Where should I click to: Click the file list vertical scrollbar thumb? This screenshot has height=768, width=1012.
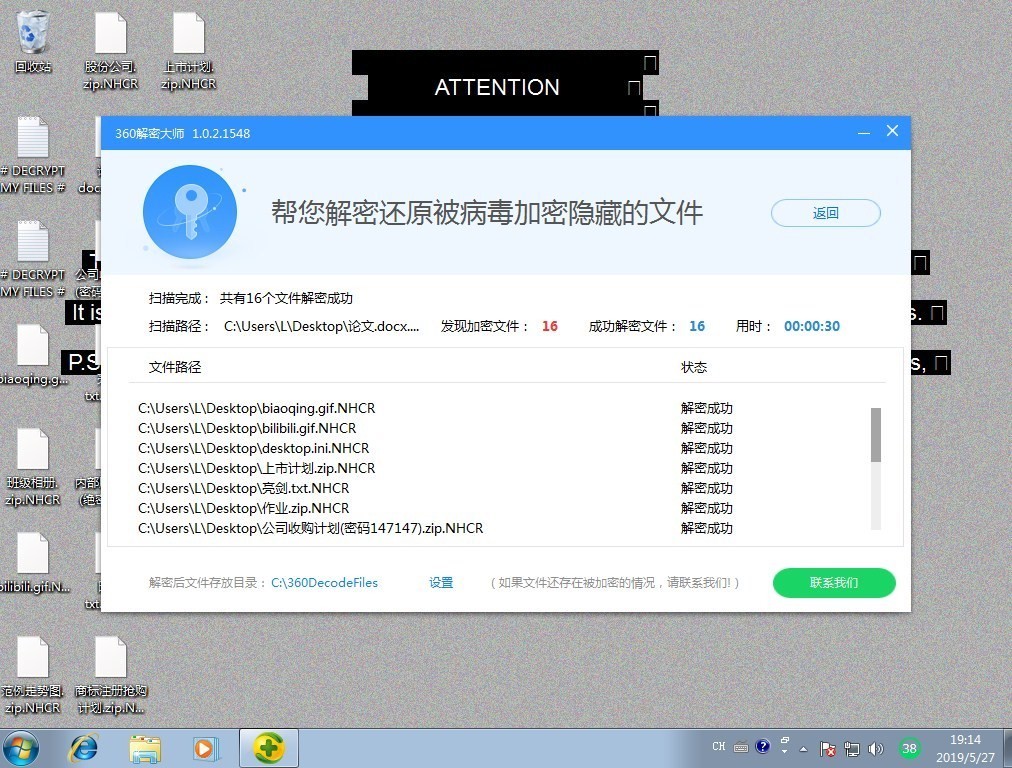pos(876,435)
